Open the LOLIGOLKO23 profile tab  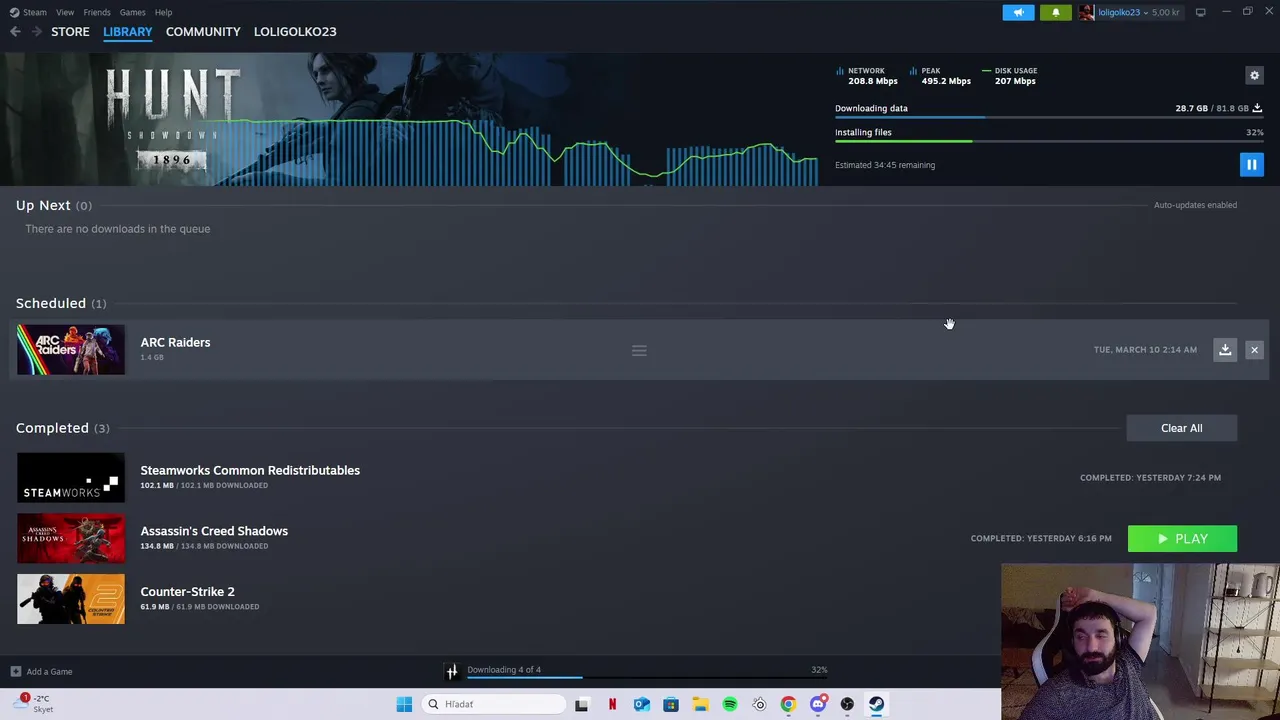(295, 32)
